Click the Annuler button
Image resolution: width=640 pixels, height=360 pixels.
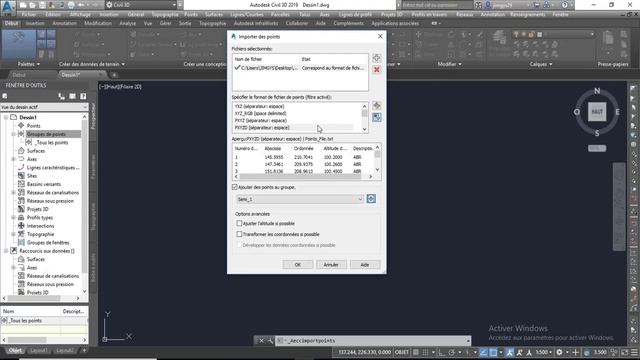click(x=331, y=265)
